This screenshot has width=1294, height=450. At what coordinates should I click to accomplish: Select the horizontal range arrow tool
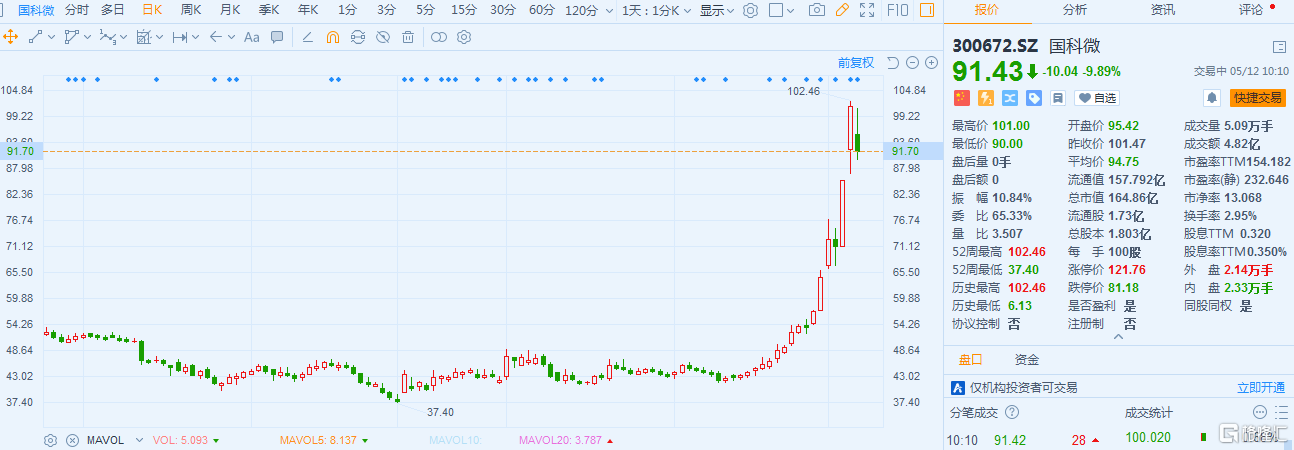180,37
